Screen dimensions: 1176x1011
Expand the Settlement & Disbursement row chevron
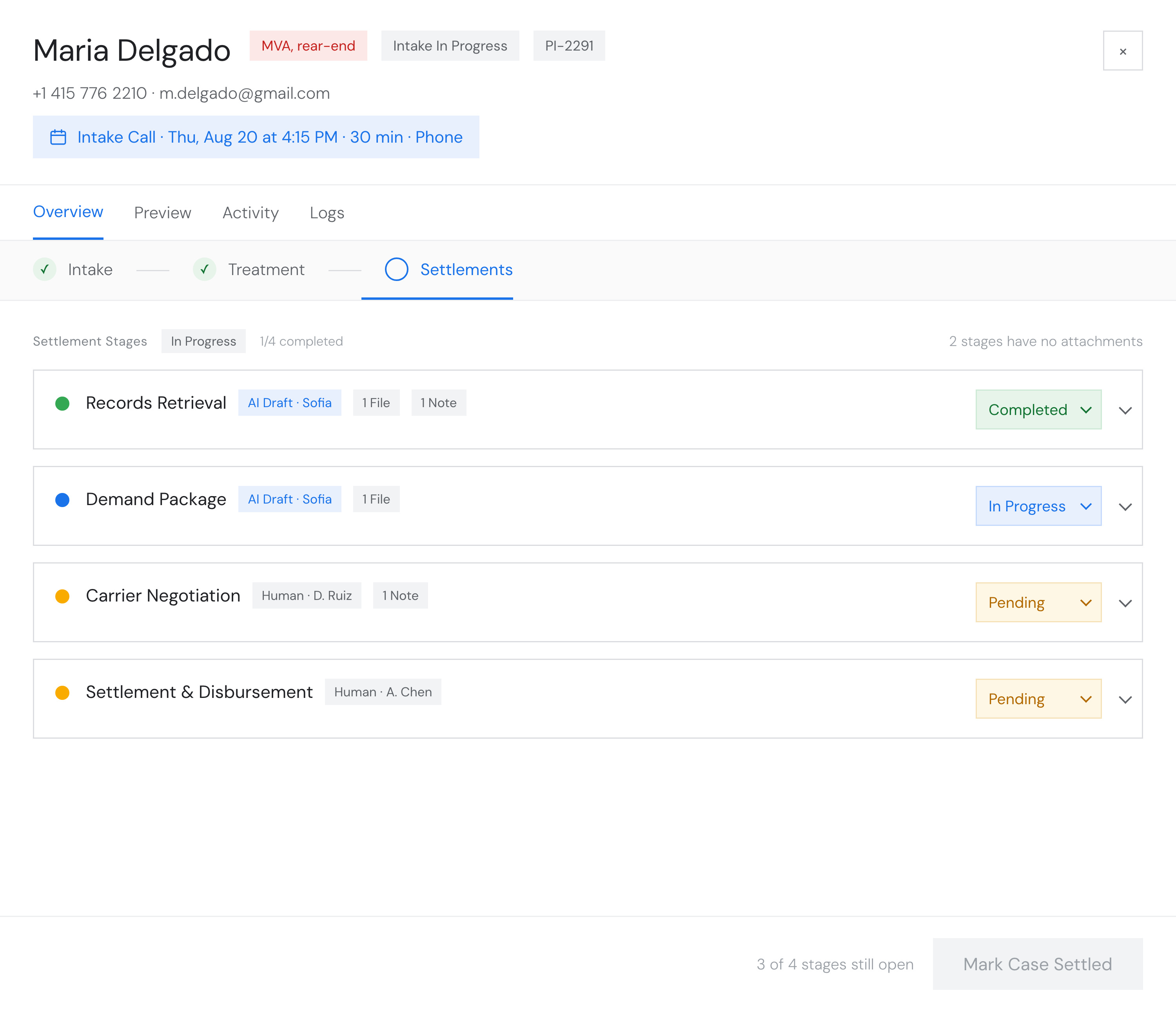click(1125, 699)
